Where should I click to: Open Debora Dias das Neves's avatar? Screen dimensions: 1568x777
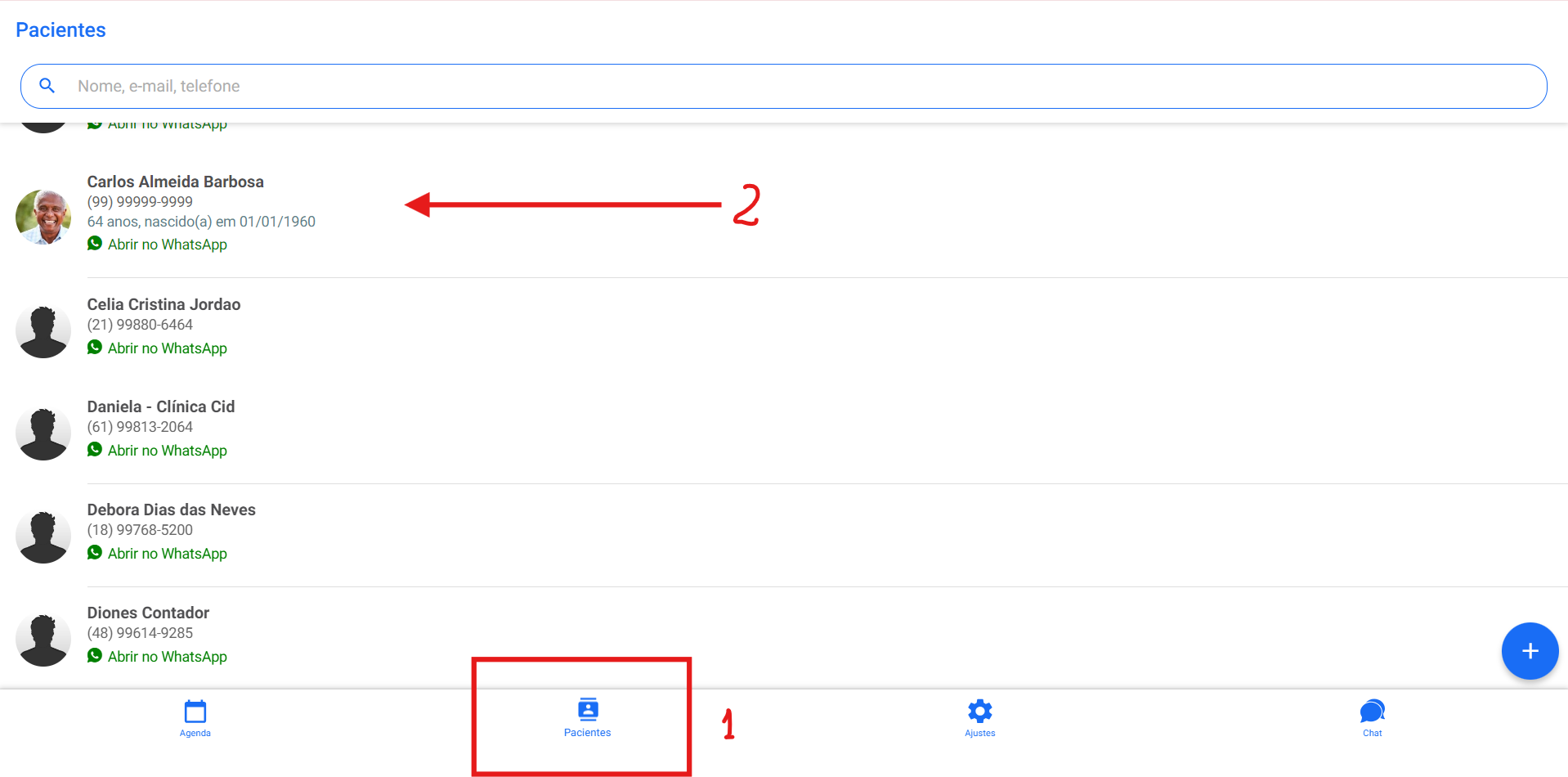(43, 537)
